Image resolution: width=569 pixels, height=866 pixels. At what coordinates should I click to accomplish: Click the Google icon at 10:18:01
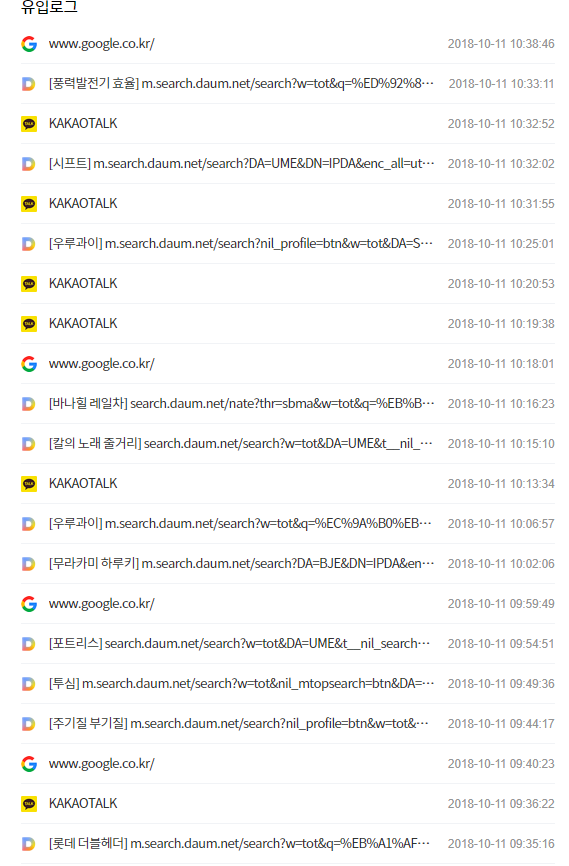29,363
